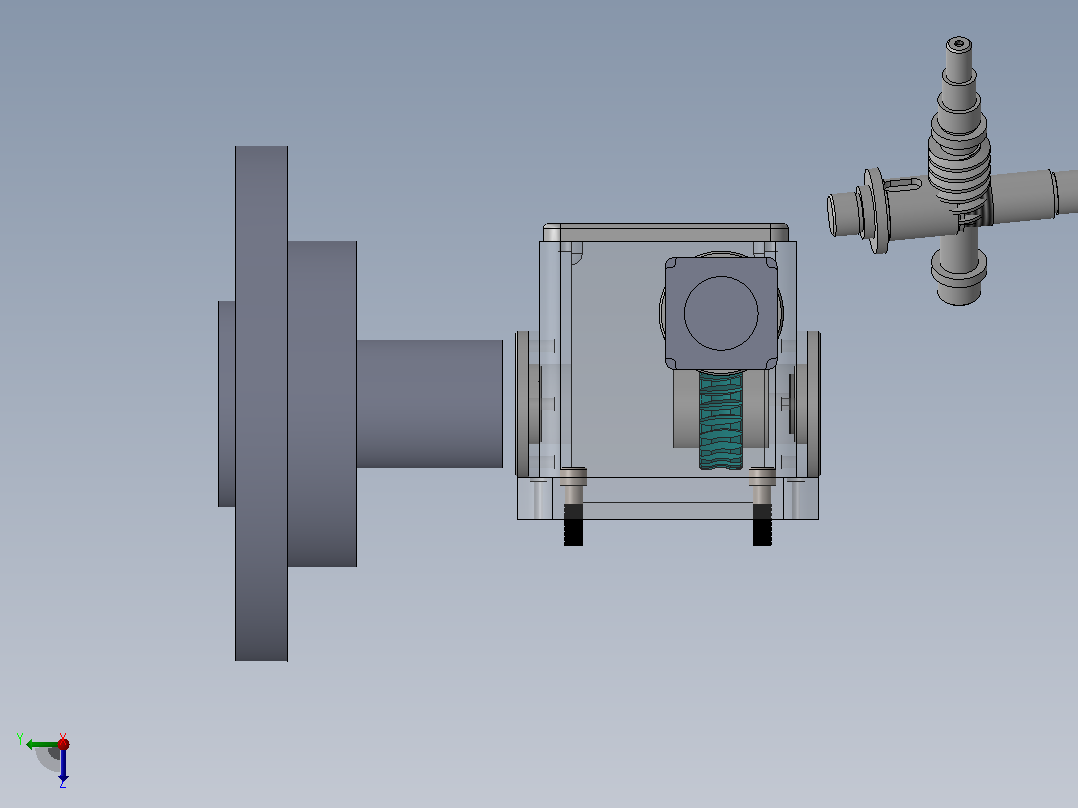
Task: Click the red X axis dot of the triad
Action: [63, 744]
